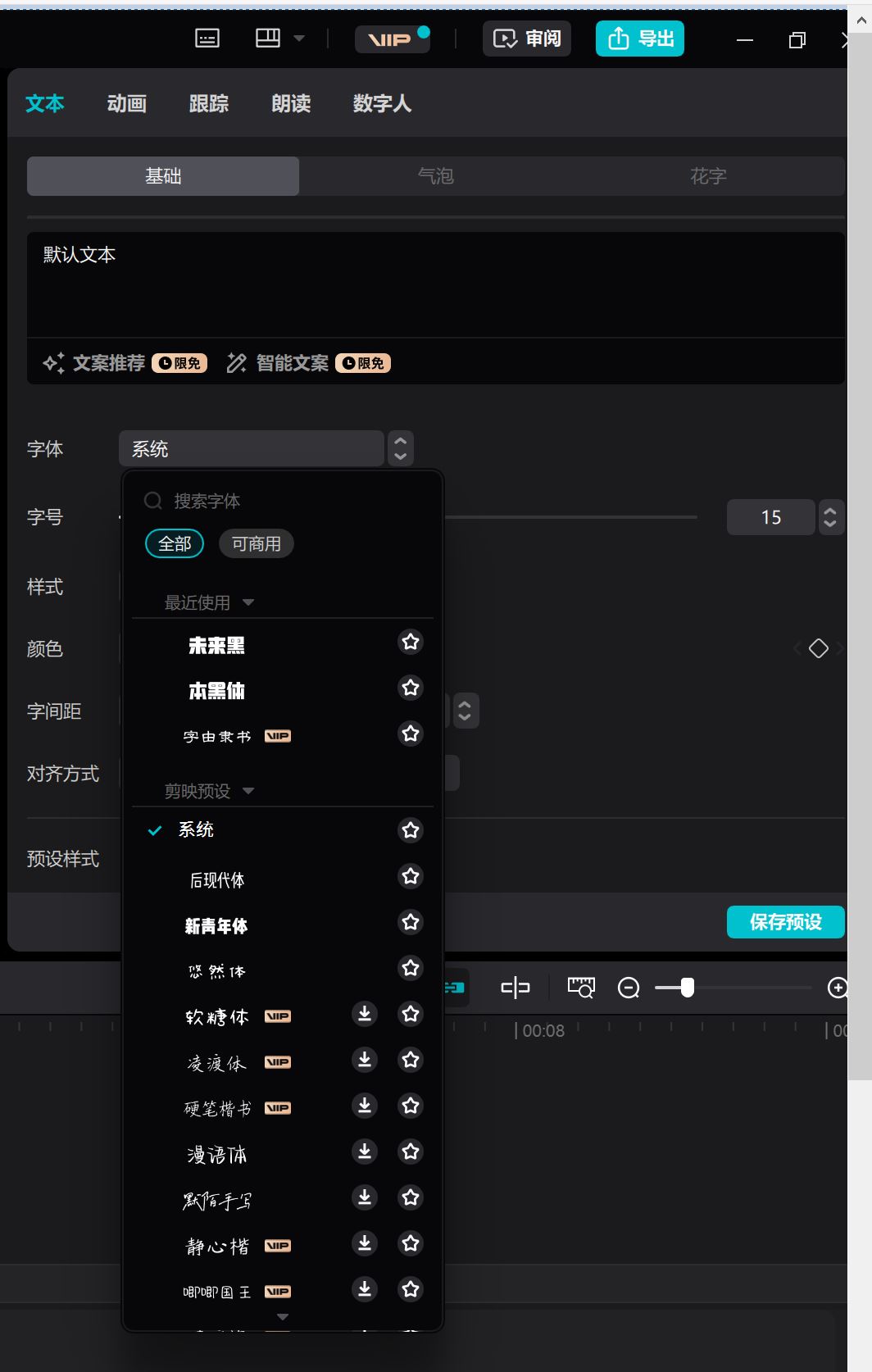872x1372 pixels.
Task: Choose the 本黑体 font
Action: pyautogui.click(x=217, y=691)
